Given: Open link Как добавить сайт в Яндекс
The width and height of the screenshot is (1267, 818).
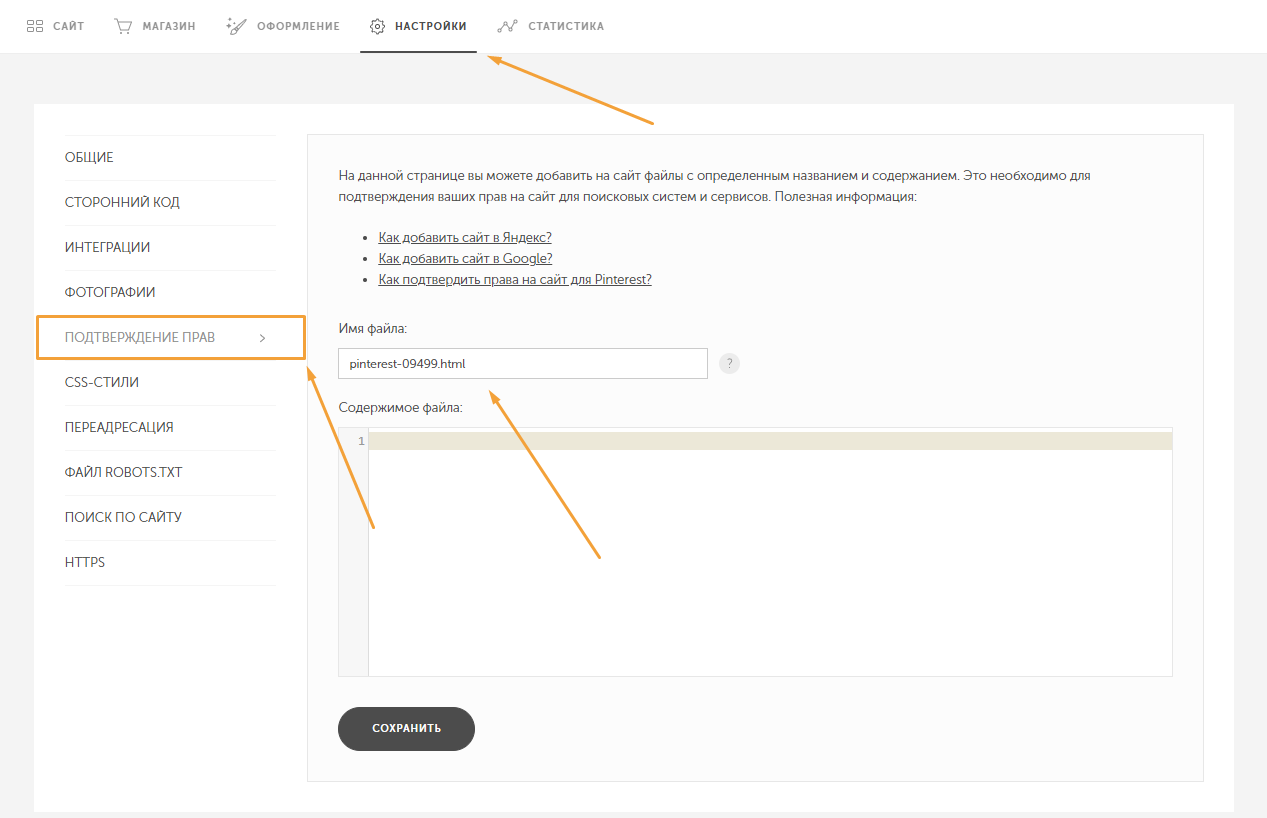Looking at the screenshot, I should (x=465, y=238).
